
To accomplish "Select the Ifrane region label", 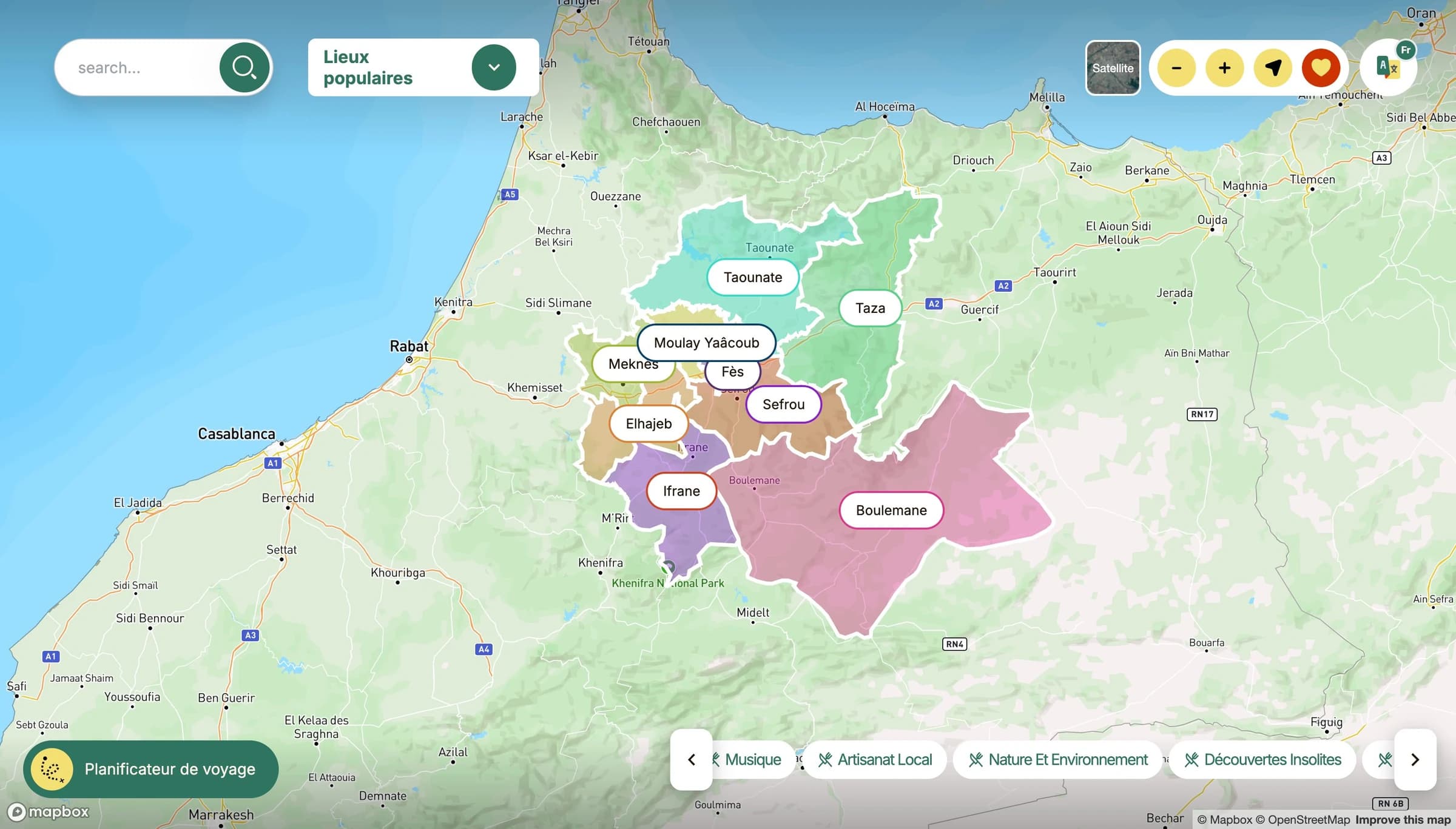I will [x=681, y=491].
